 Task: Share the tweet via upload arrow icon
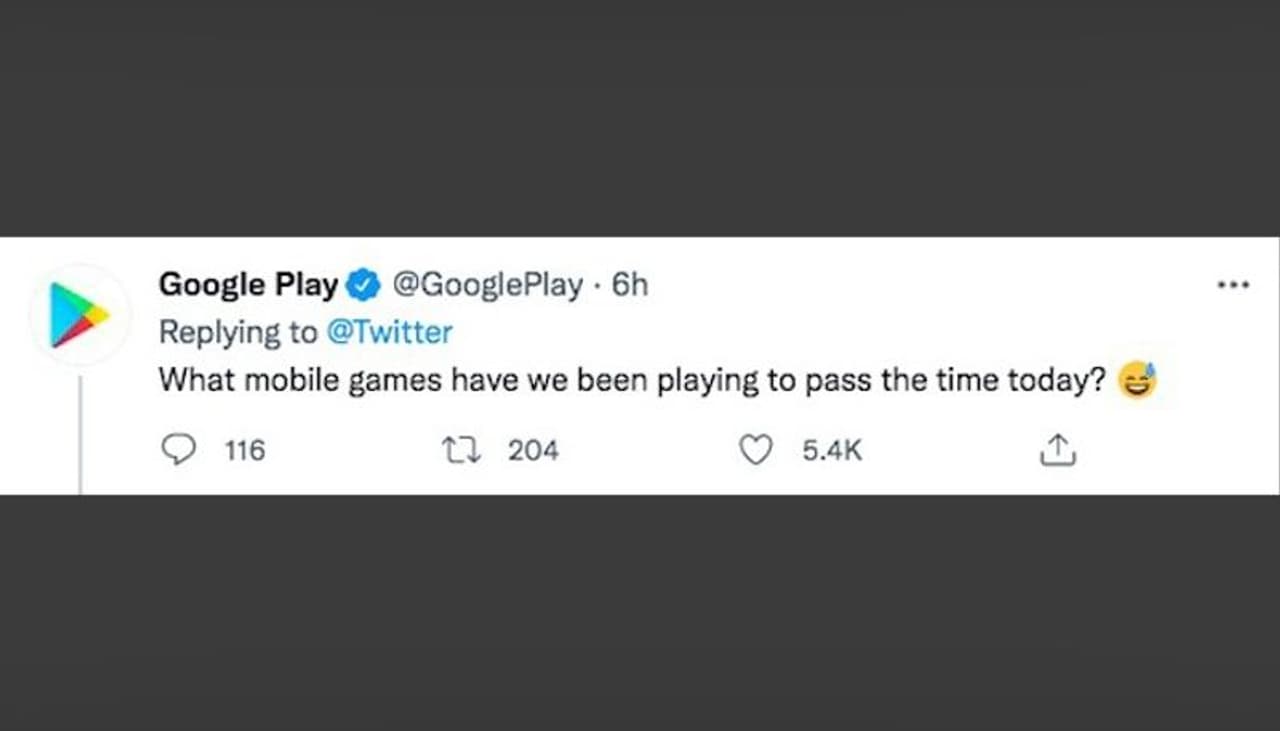[x=1057, y=452]
